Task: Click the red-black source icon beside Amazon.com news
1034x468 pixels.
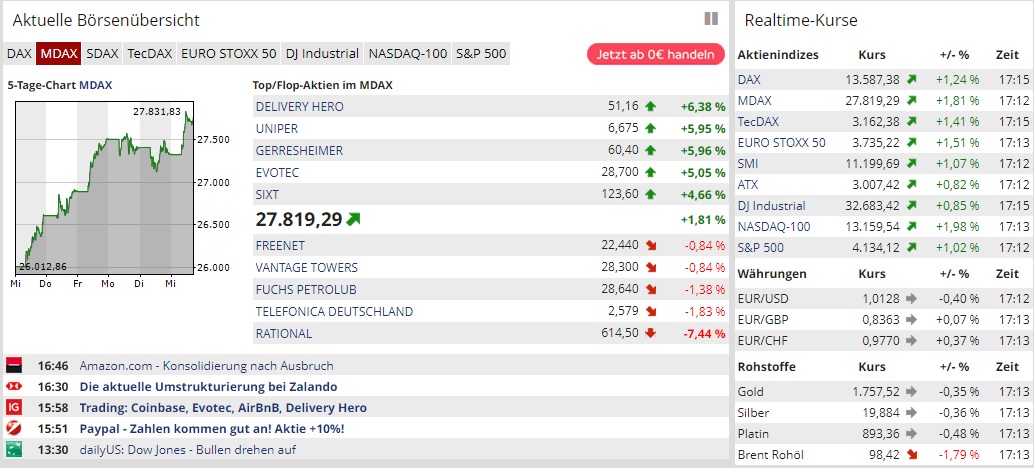Action: point(14,366)
